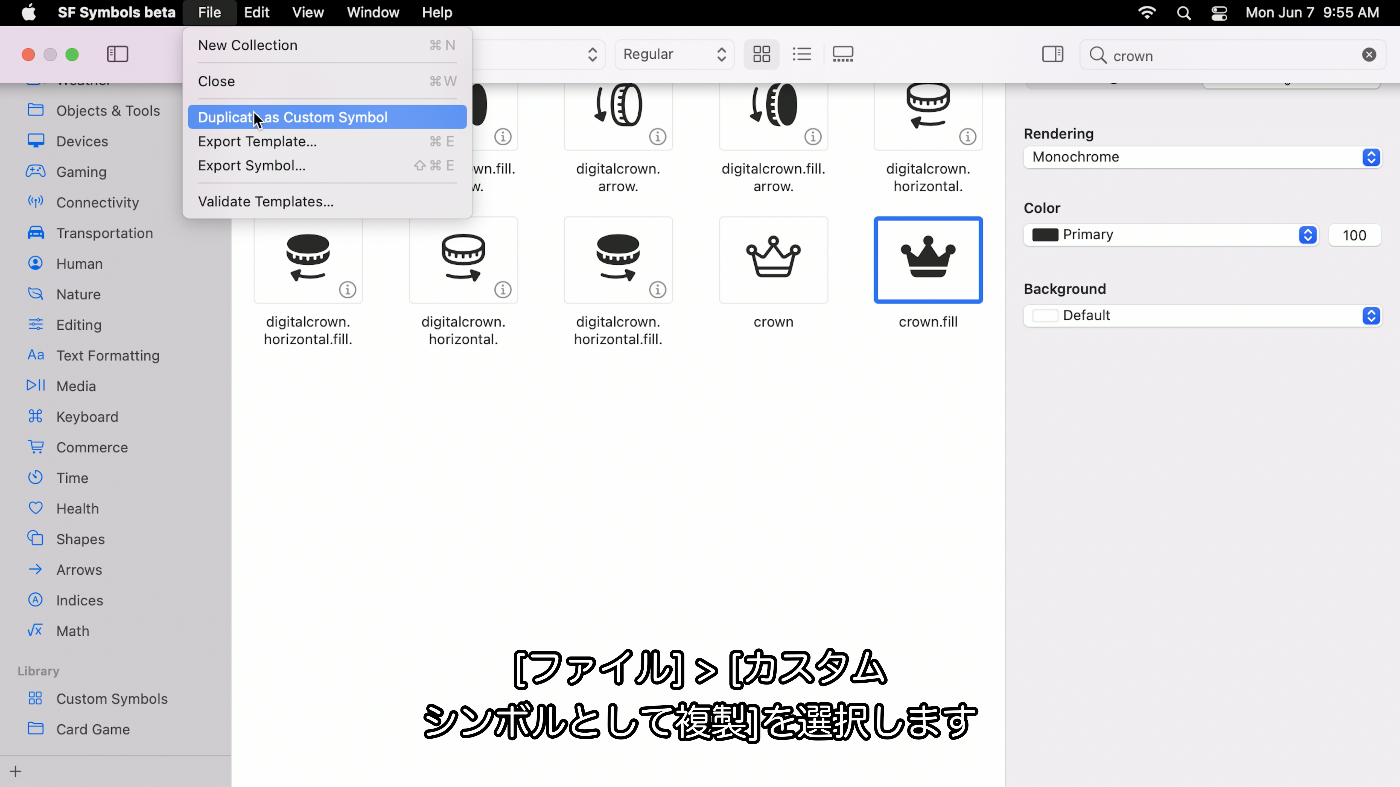Show info for digitalcrown.horizontal.fill. in the first column
Screen dimensions: 1400x787
pyautogui.click(x=348, y=290)
